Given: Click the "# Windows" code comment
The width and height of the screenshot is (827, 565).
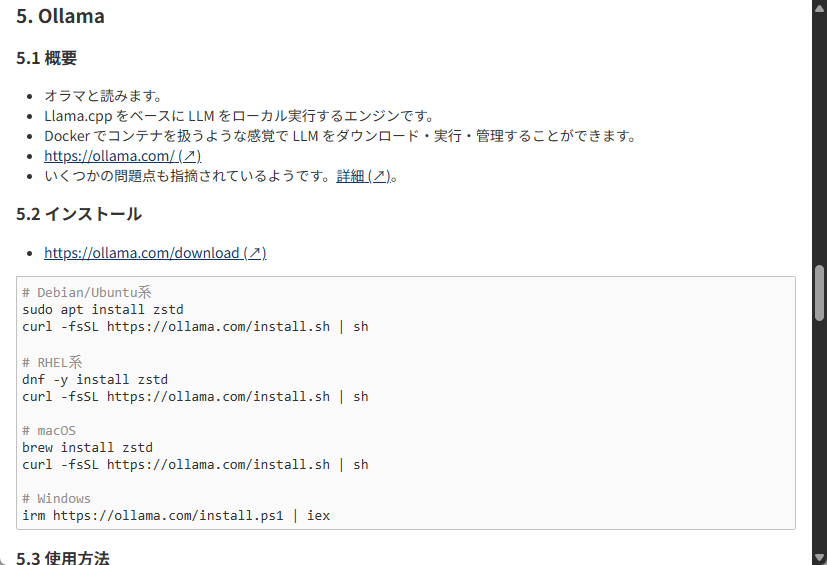Looking at the screenshot, I should (x=56, y=498).
